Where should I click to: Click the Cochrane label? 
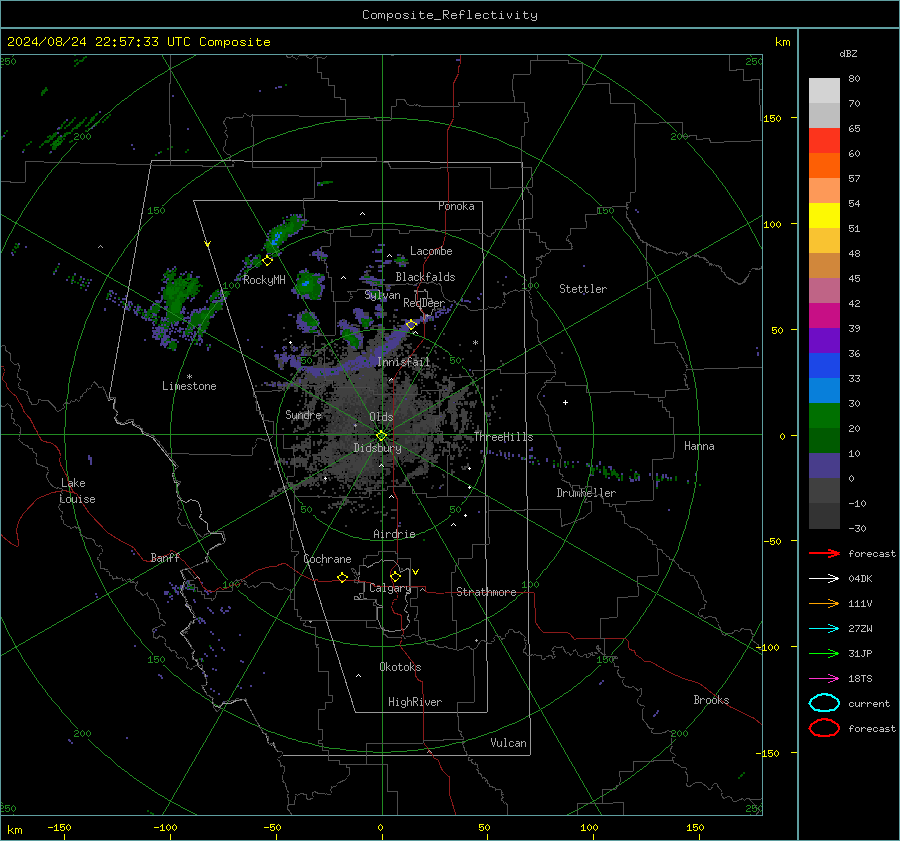(x=327, y=559)
